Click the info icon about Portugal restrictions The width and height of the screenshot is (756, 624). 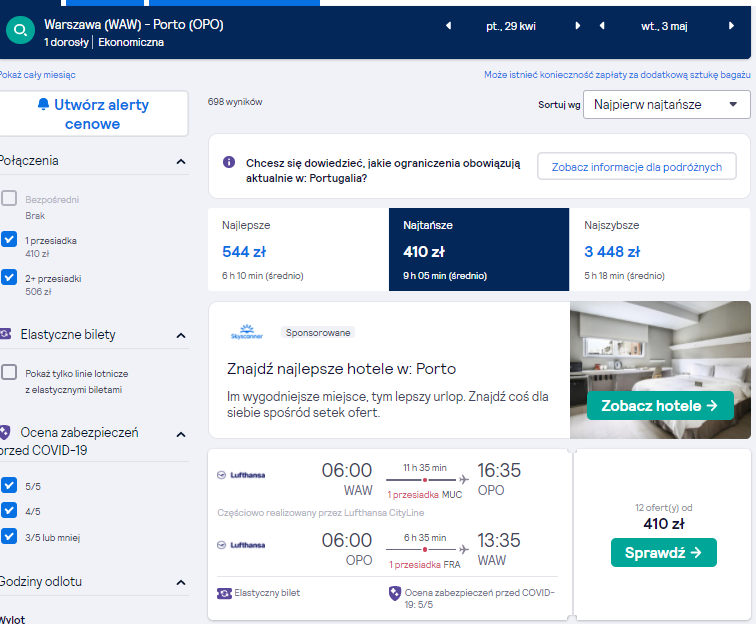(229, 162)
